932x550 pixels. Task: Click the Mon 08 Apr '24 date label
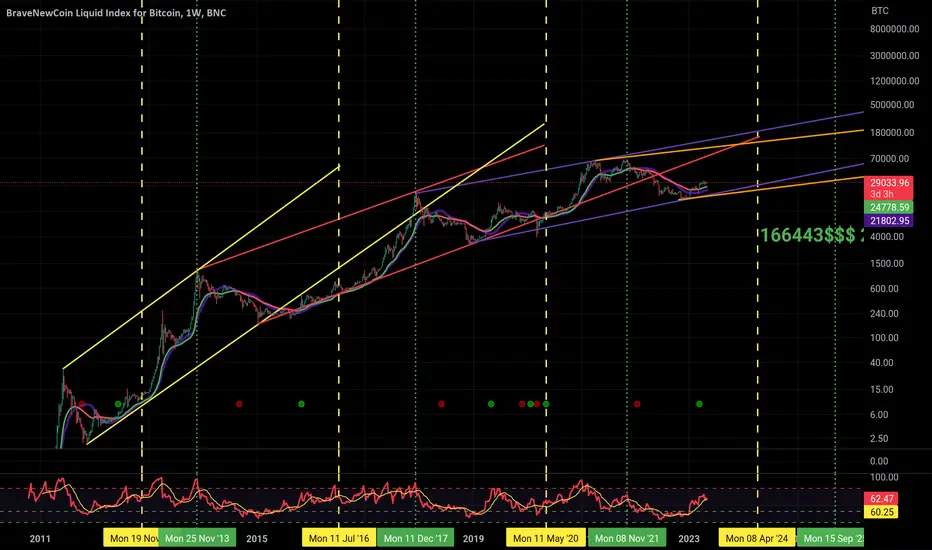click(757, 538)
